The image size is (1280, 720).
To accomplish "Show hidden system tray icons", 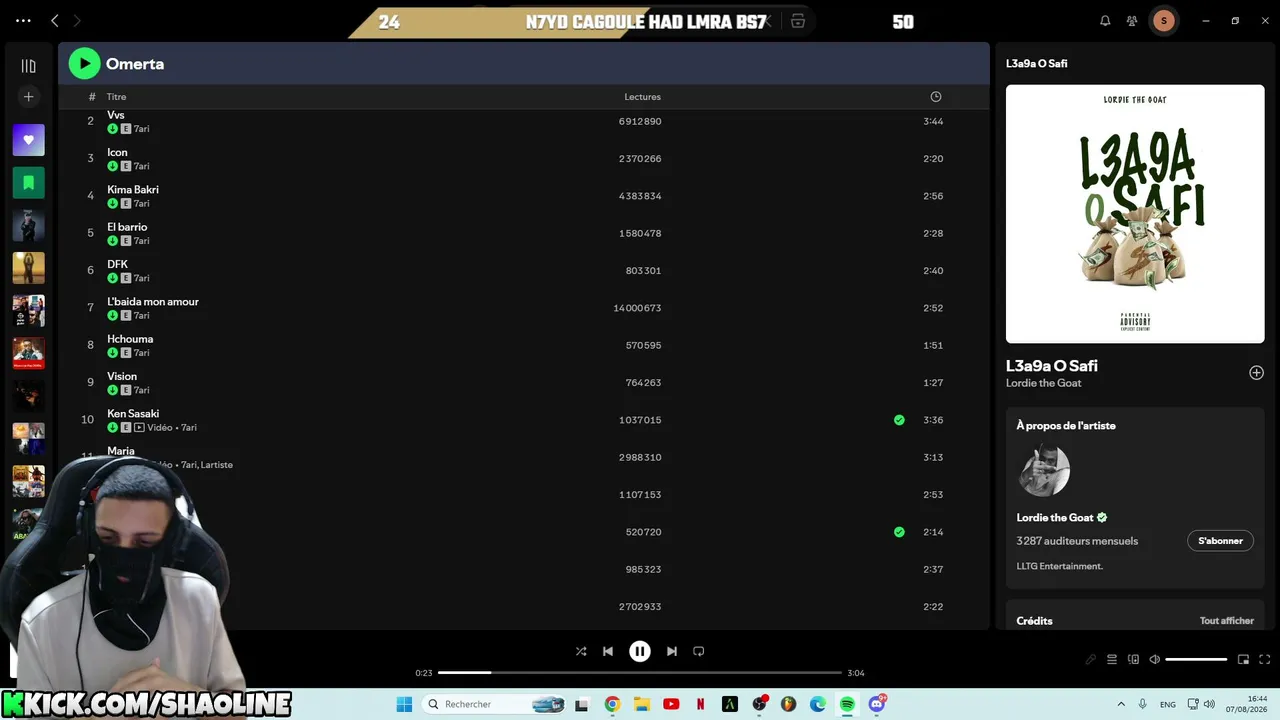I will 1121,704.
